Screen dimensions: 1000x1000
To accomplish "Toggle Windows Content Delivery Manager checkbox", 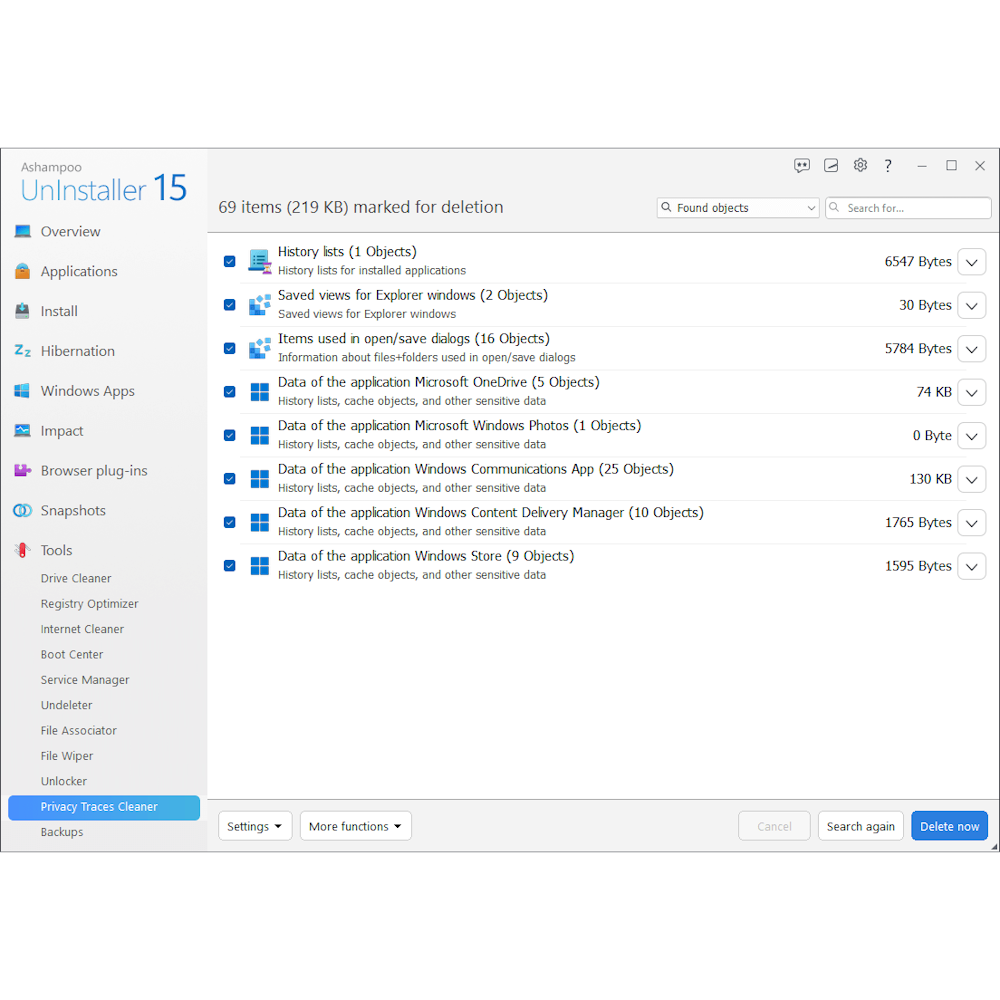I will 230,522.
